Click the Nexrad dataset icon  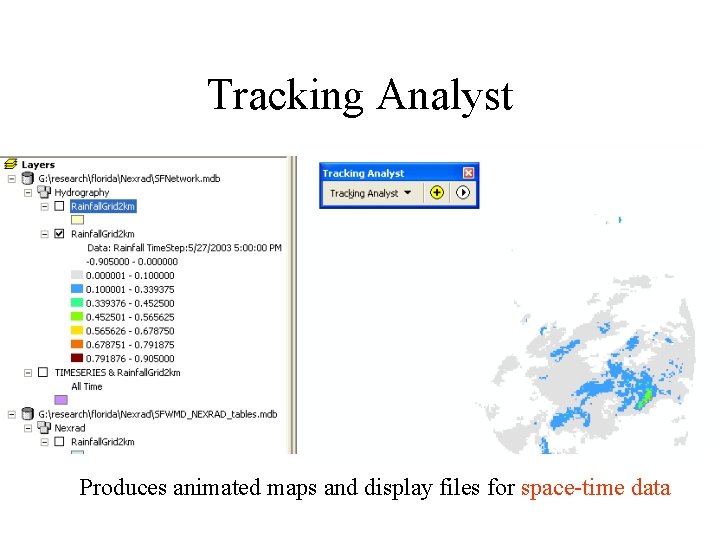(x=44, y=428)
